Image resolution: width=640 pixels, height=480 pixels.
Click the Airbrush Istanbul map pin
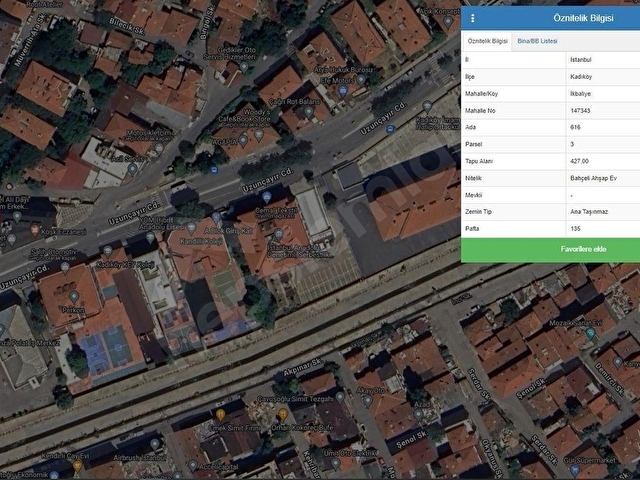point(155,444)
